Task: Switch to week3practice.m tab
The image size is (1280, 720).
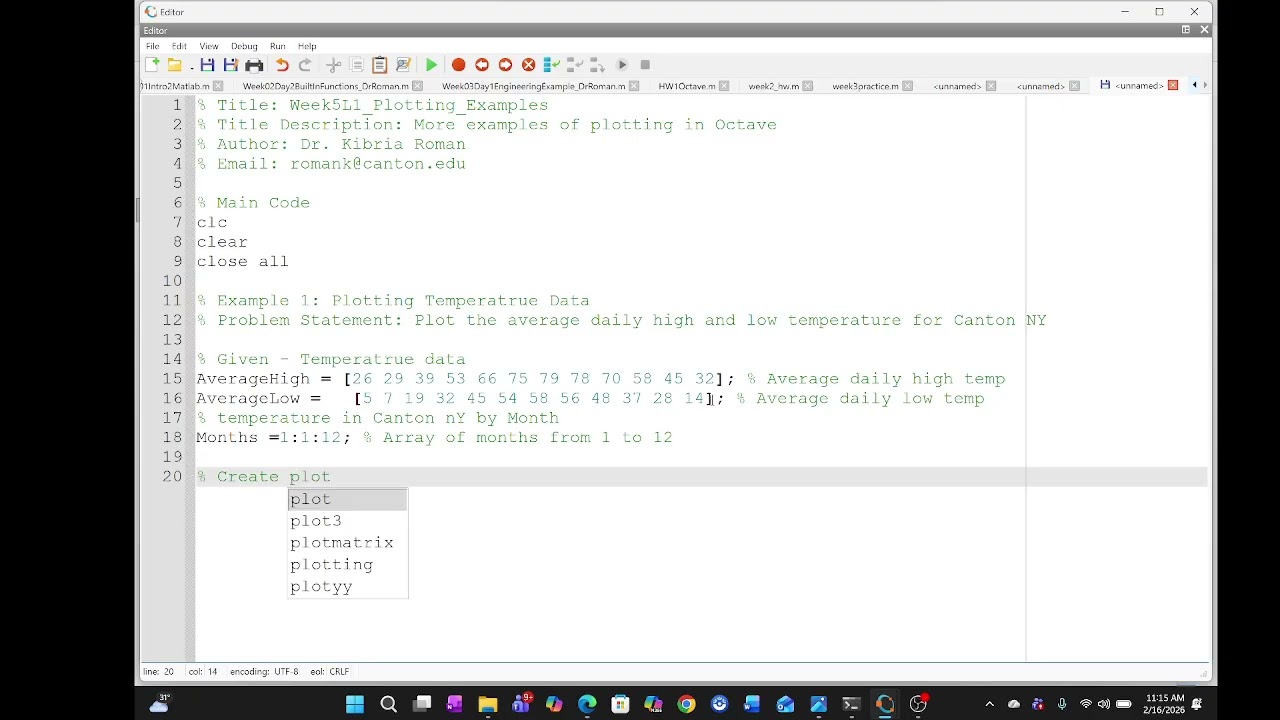Action: (x=865, y=86)
